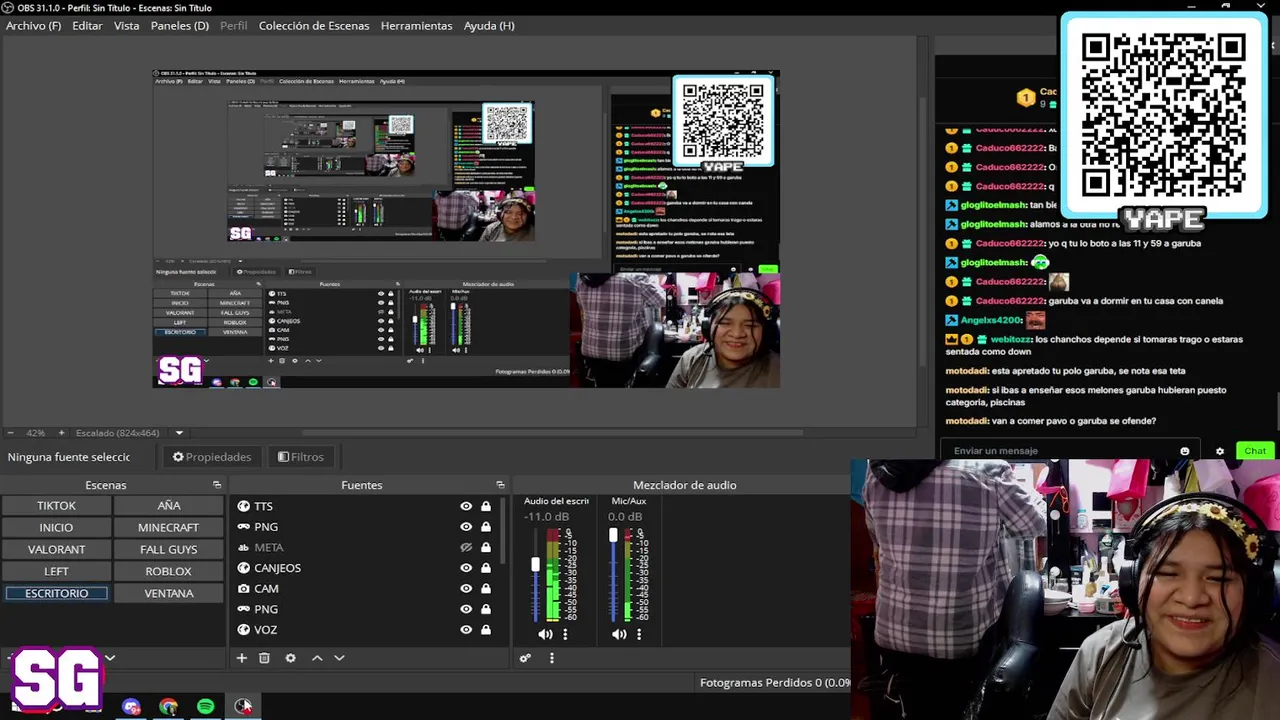This screenshot has height=720, width=1280.
Task: Move source up with the up arrow
Action: [317, 658]
